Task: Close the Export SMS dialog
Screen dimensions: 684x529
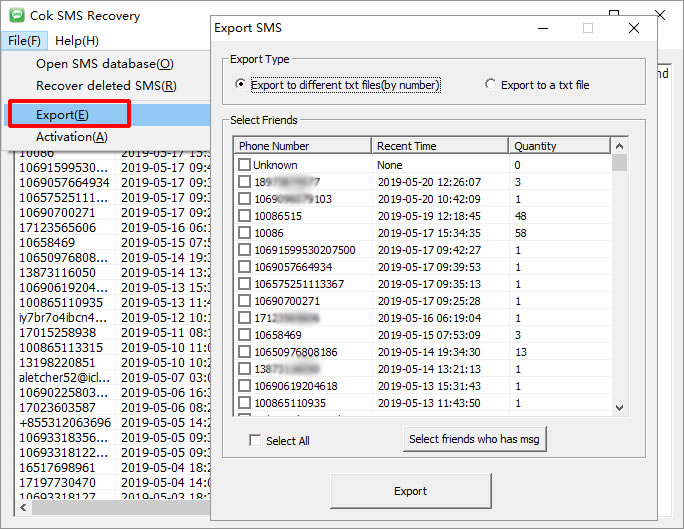Action: coord(634,28)
